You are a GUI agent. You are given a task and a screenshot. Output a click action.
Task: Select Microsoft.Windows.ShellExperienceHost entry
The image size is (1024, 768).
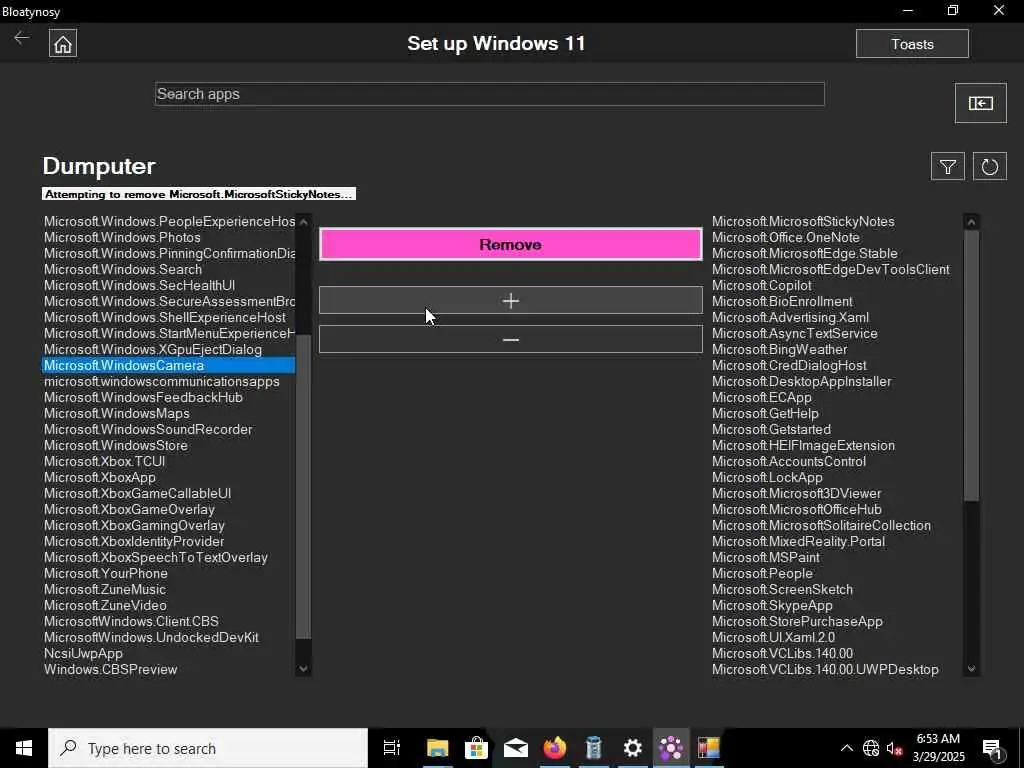click(x=165, y=317)
